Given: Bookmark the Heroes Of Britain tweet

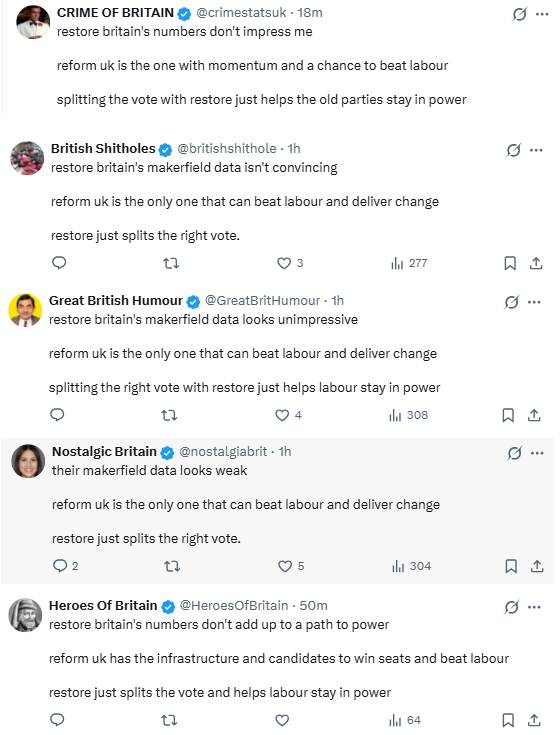Looking at the screenshot, I should pos(508,720).
